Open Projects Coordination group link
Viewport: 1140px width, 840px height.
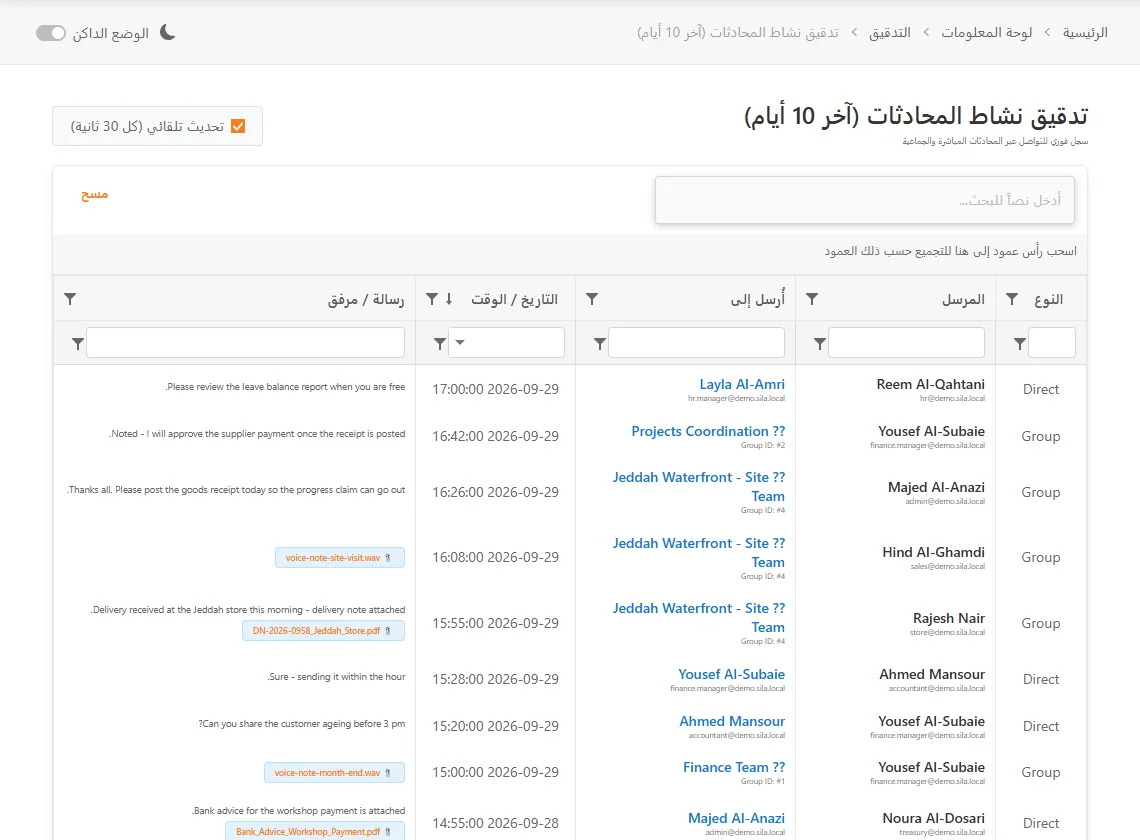point(707,431)
